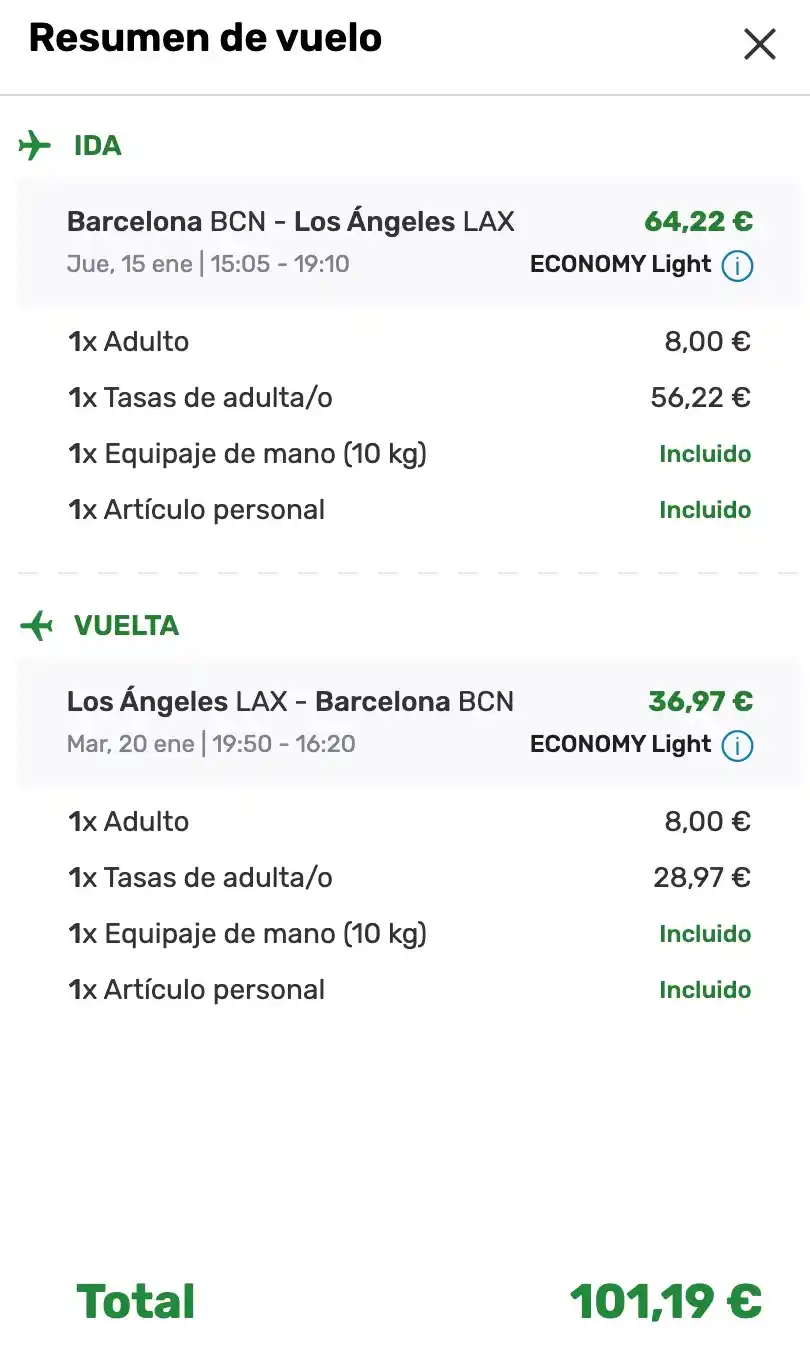
Task: Click the outbound price 64,22 €
Action: [699, 221]
